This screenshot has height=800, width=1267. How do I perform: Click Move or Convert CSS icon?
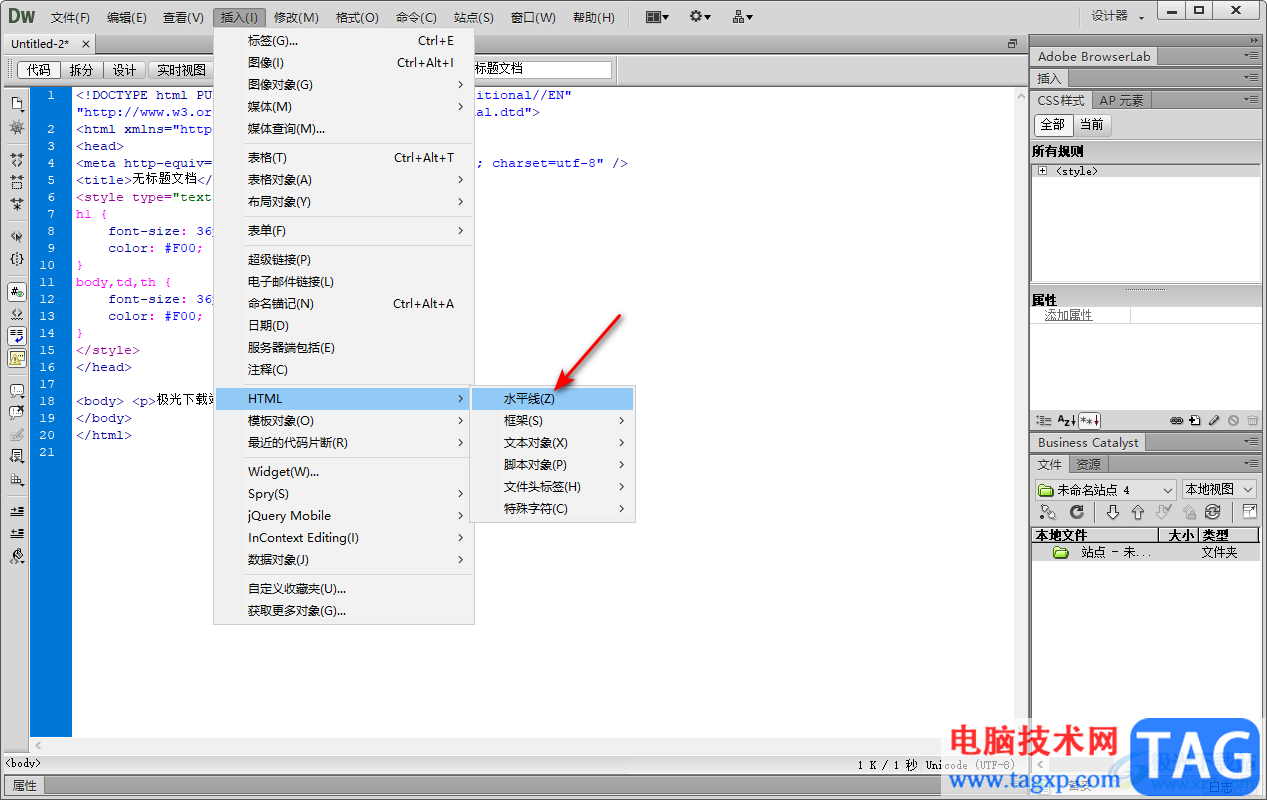point(17,479)
